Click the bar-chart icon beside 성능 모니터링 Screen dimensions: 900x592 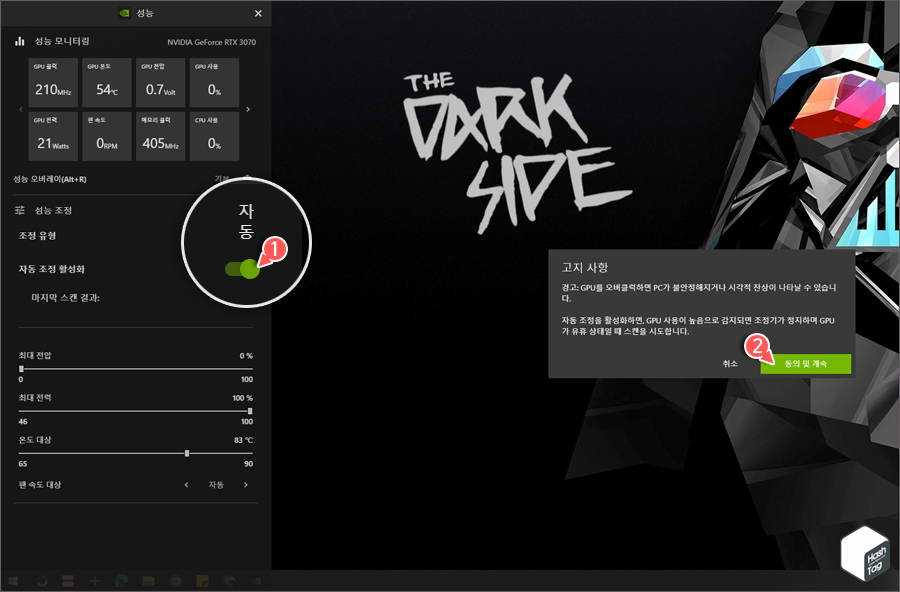click(20, 41)
